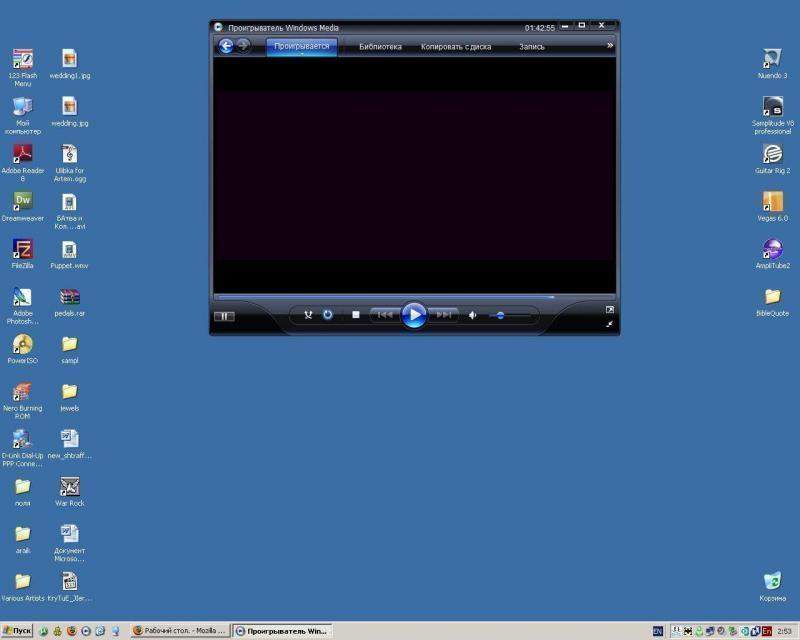Select the War Rock shortcut icon
This screenshot has height=640, width=800.
point(69,491)
